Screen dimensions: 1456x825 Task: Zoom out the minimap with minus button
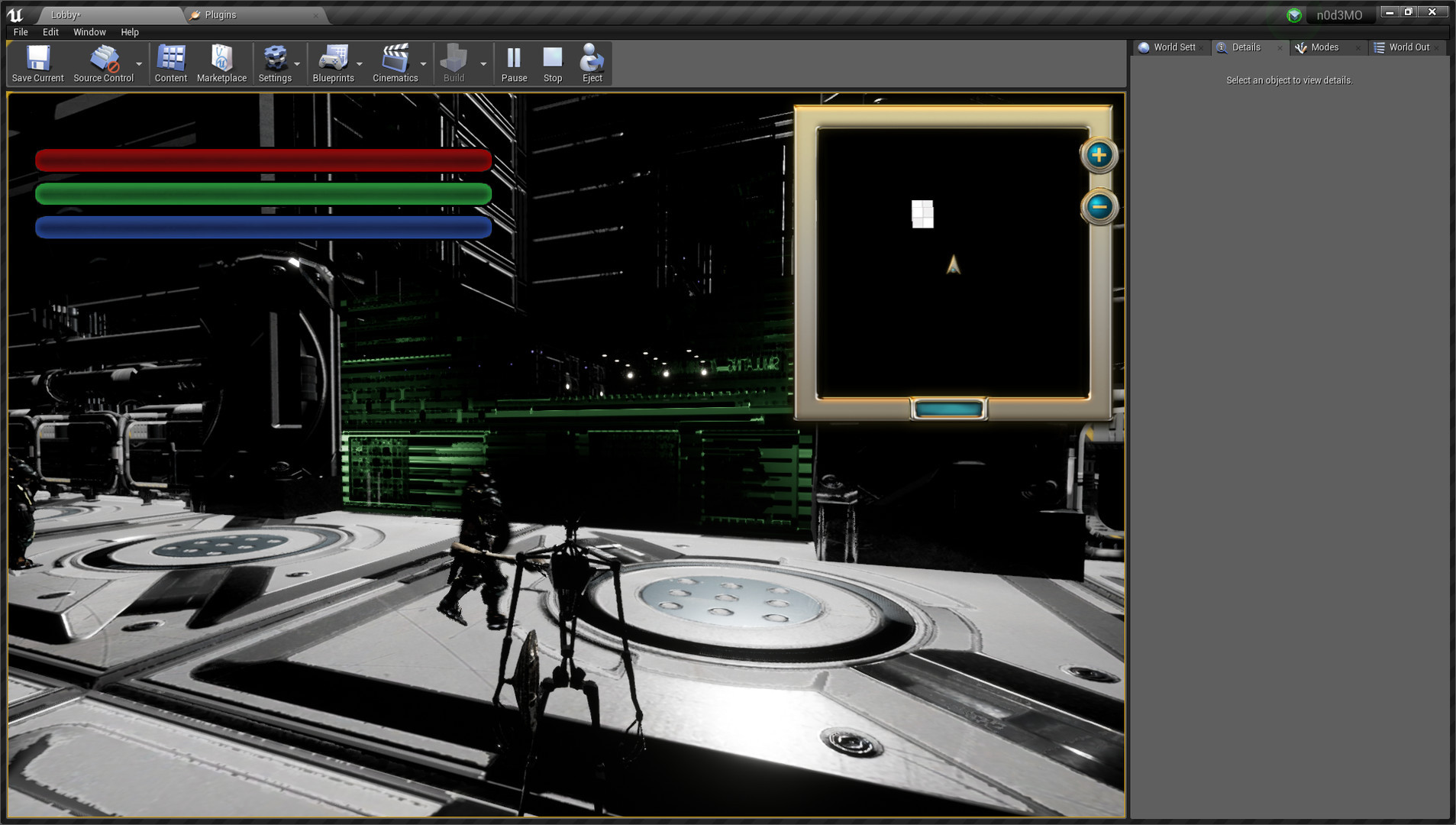click(x=1099, y=206)
